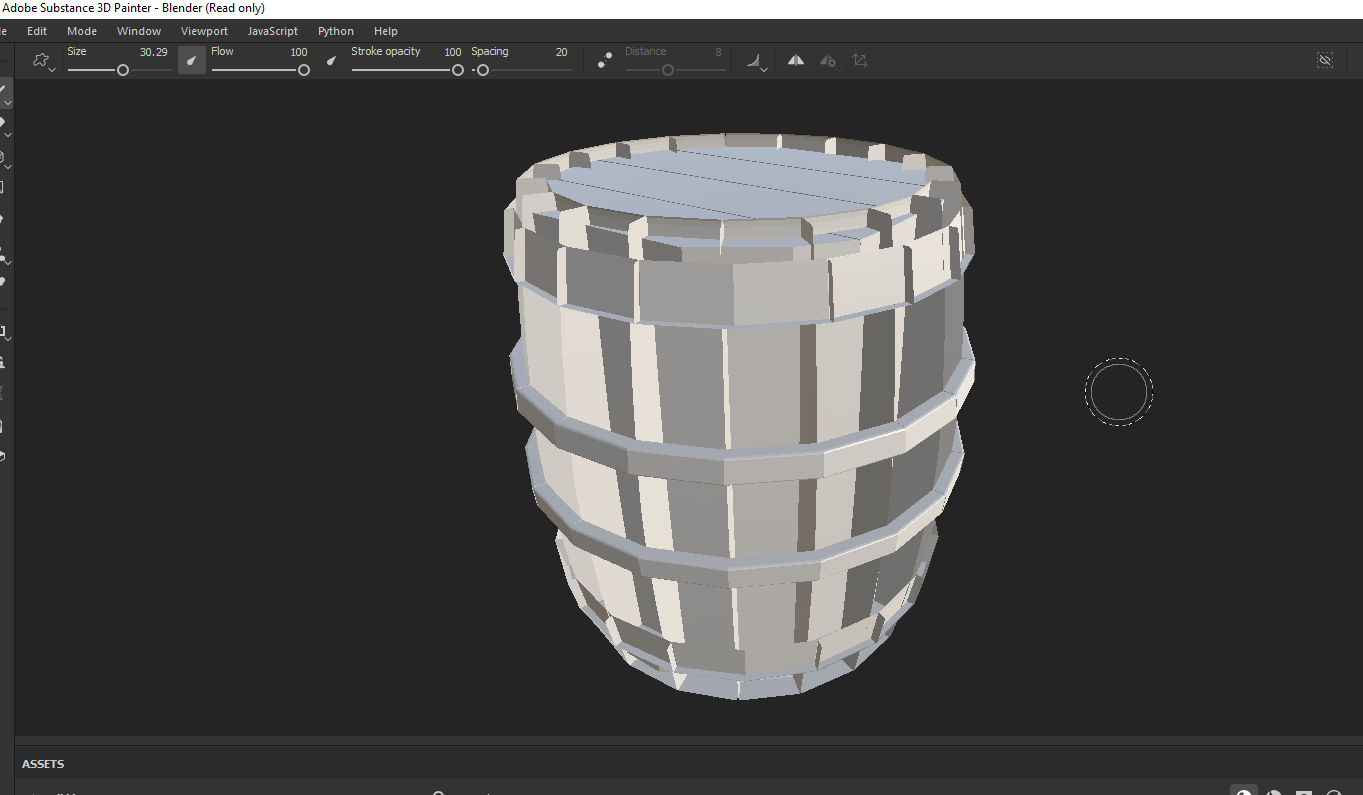Image resolution: width=1363 pixels, height=795 pixels.
Task: Open the brush falloff curve dropdown
Action: (x=756, y=62)
